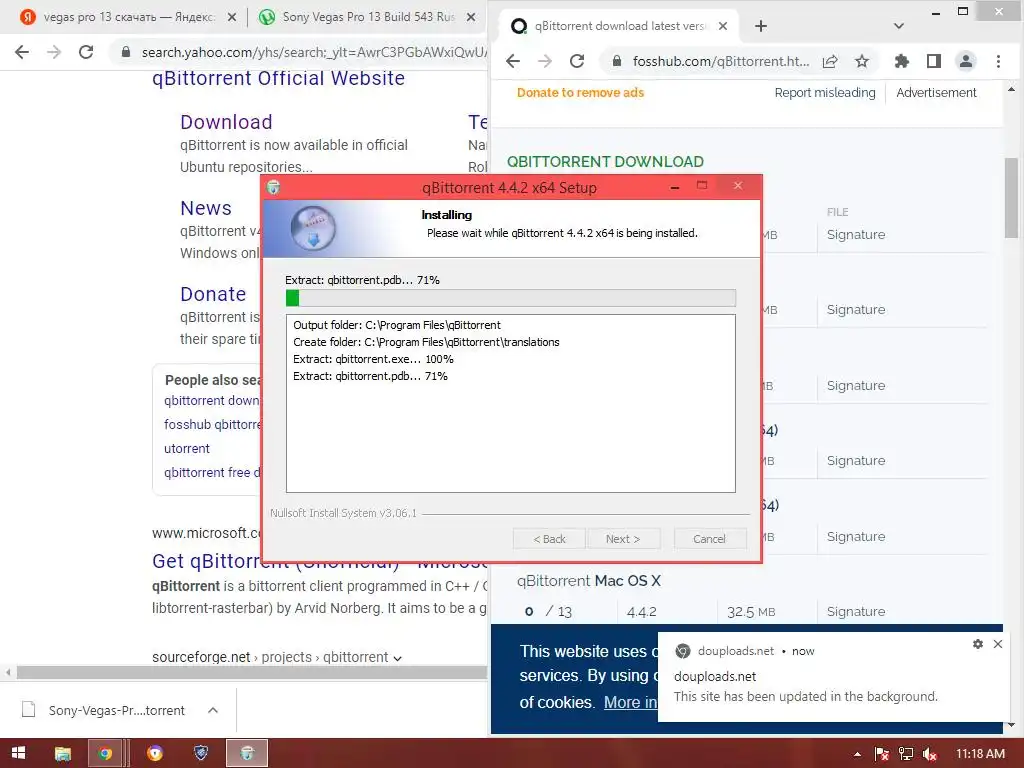
Task: Open Signature link for Mac OS X 4.4.2
Action: click(856, 612)
